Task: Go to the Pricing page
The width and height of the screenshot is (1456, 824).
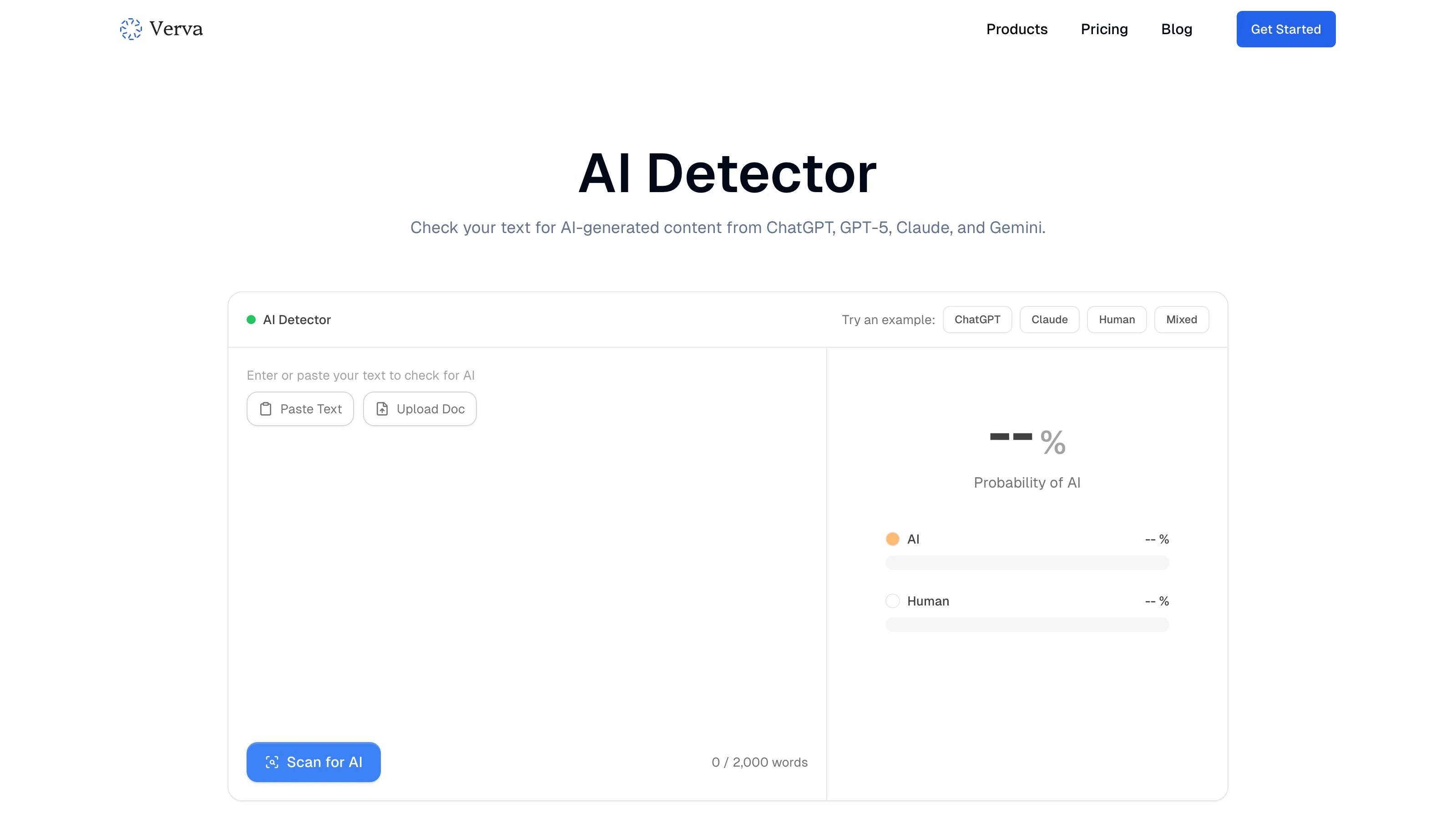Action: 1104,30
